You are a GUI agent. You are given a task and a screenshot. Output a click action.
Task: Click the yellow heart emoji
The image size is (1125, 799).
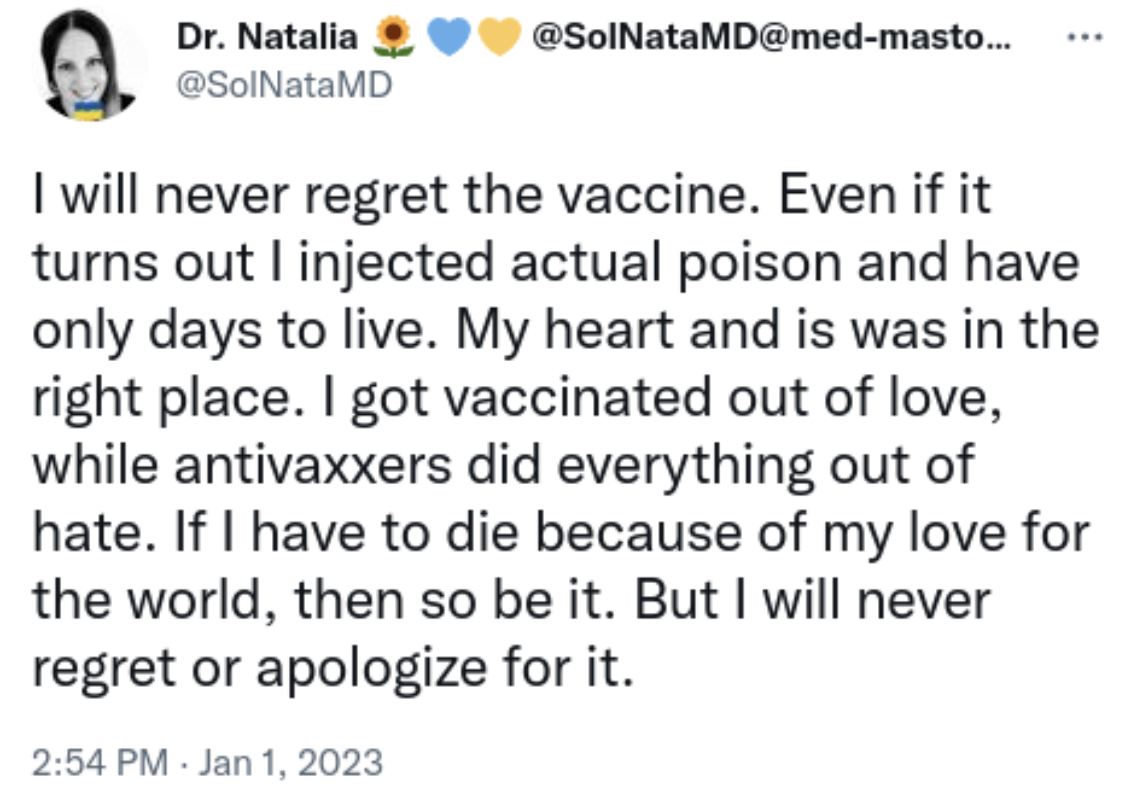point(496,37)
